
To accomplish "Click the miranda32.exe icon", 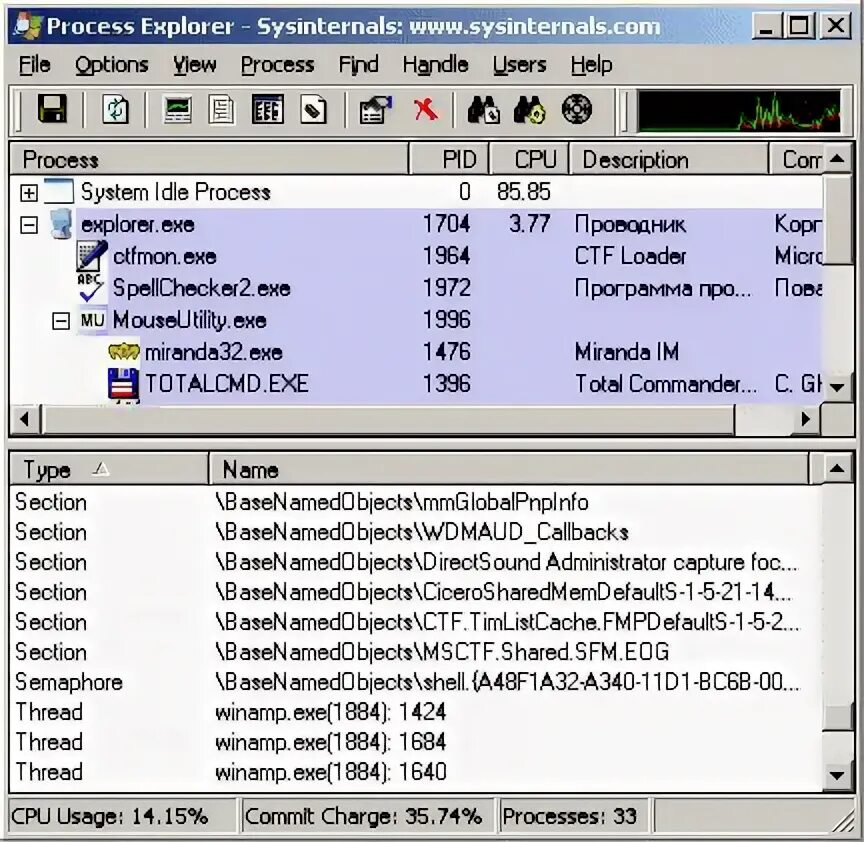I will (123, 352).
